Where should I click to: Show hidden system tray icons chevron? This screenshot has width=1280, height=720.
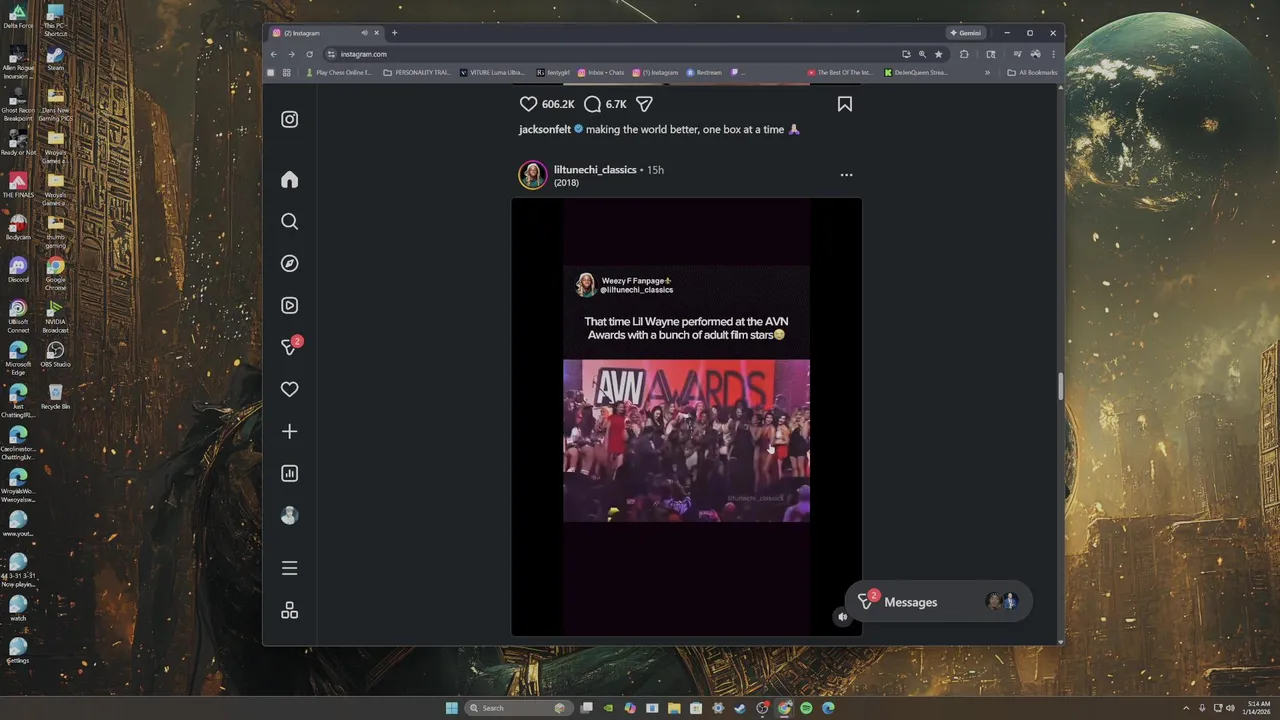coord(1187,708)
